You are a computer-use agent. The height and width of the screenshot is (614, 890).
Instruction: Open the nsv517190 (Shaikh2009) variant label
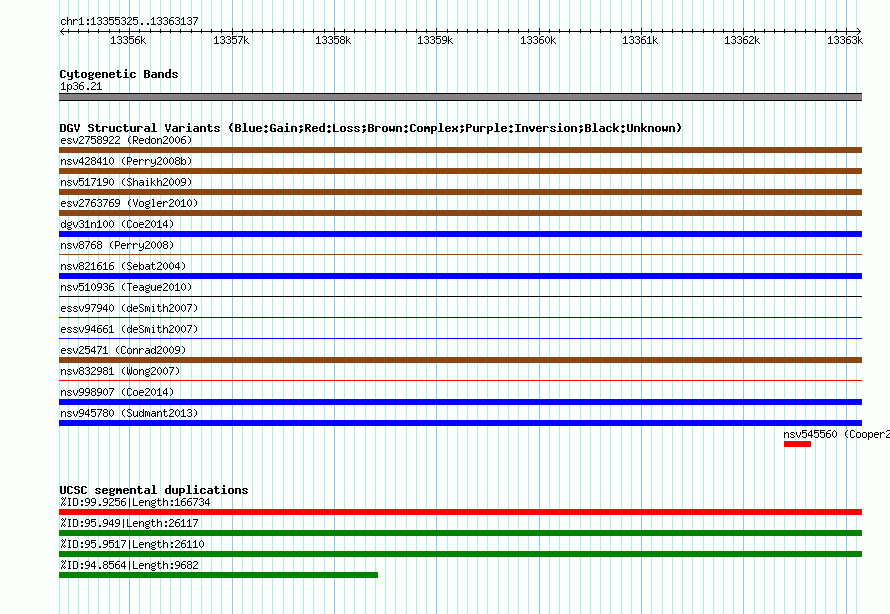click(126, 182)
